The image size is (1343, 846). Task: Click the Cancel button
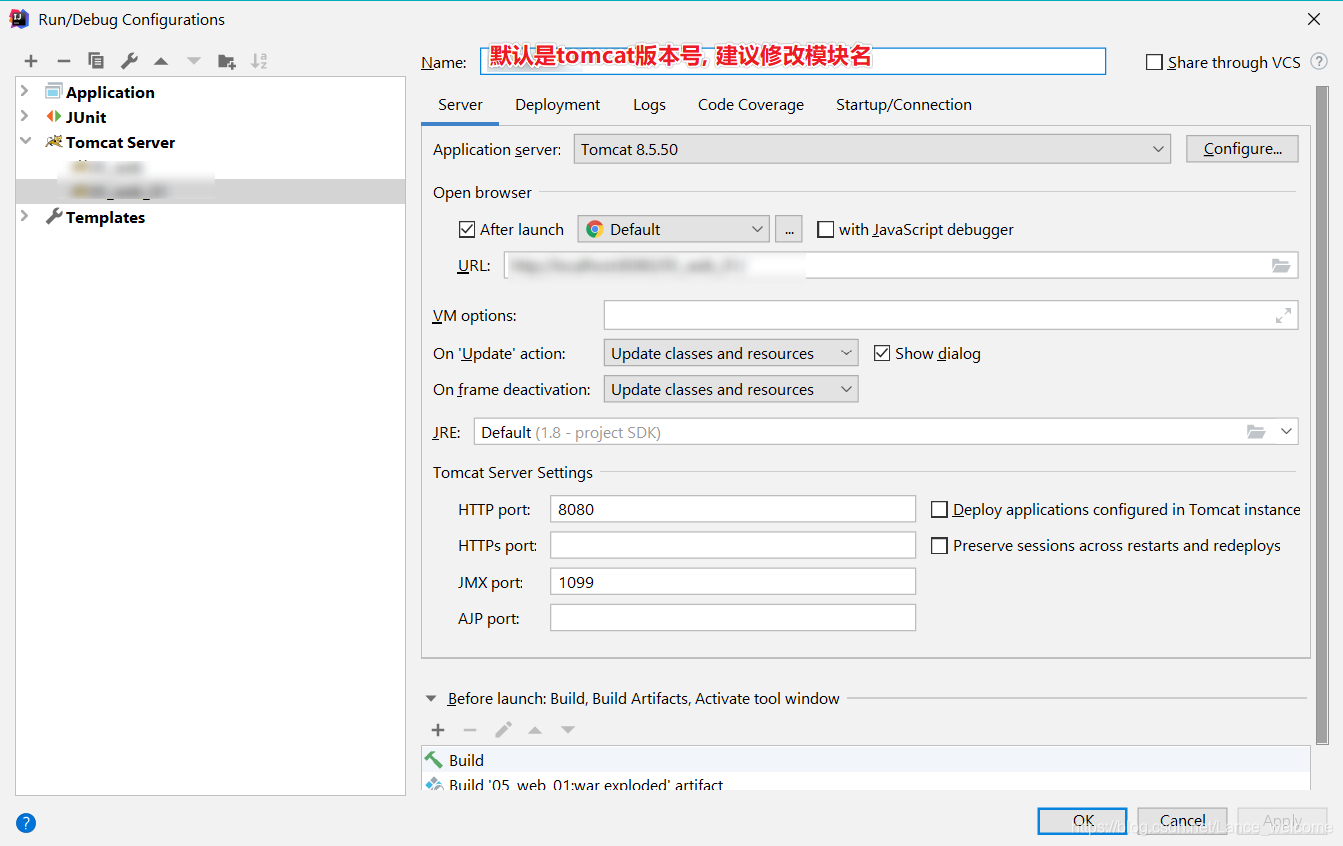pos(1182,821)
